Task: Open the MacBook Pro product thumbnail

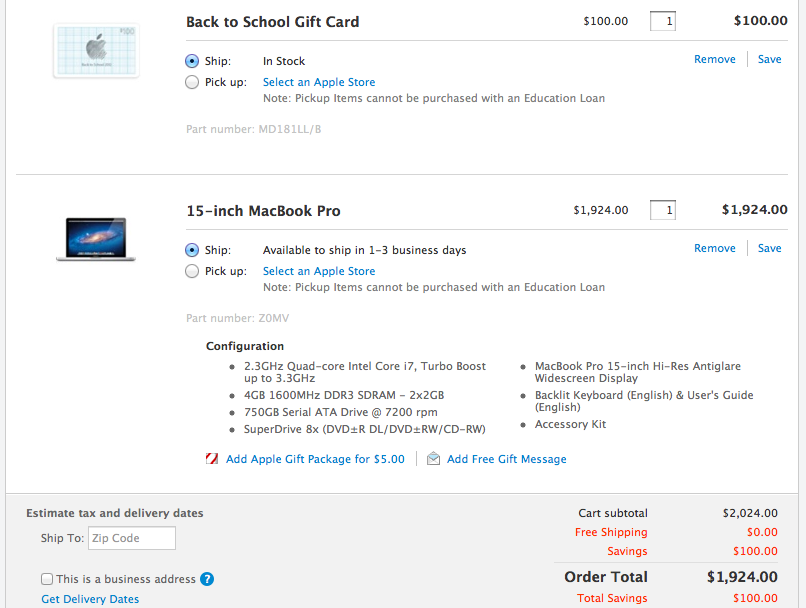Action: [96, 239]
